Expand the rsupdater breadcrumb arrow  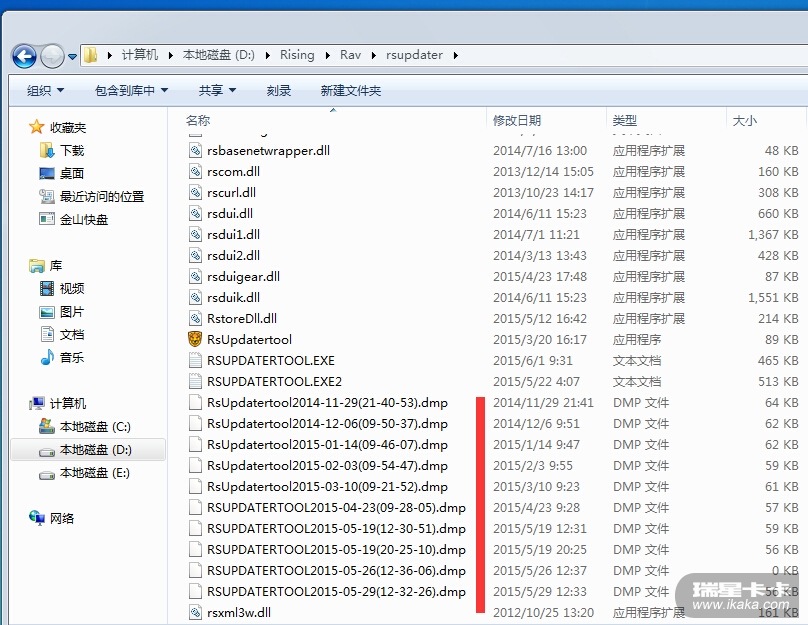(x=456, y=55)
